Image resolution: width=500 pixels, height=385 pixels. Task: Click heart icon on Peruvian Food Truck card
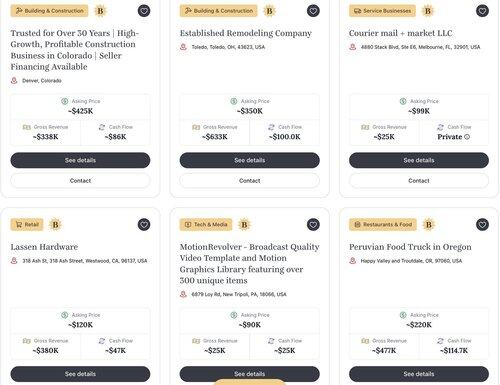pos(482,224)
